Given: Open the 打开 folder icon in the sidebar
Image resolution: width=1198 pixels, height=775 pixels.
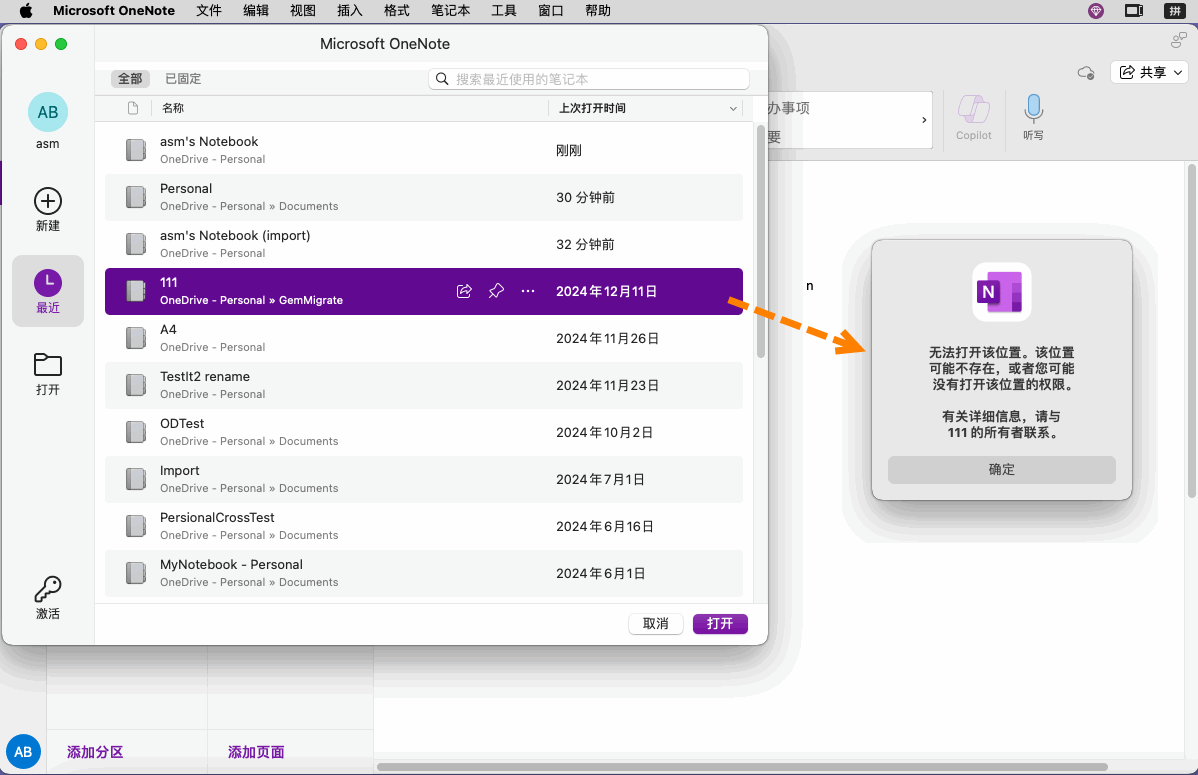Looking at the screenshot, I should click(x=47, y=365).
